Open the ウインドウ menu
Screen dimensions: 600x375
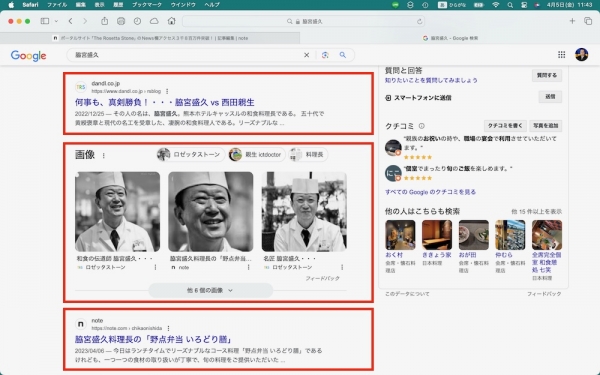pyautogui.click(x=183, y=5)
